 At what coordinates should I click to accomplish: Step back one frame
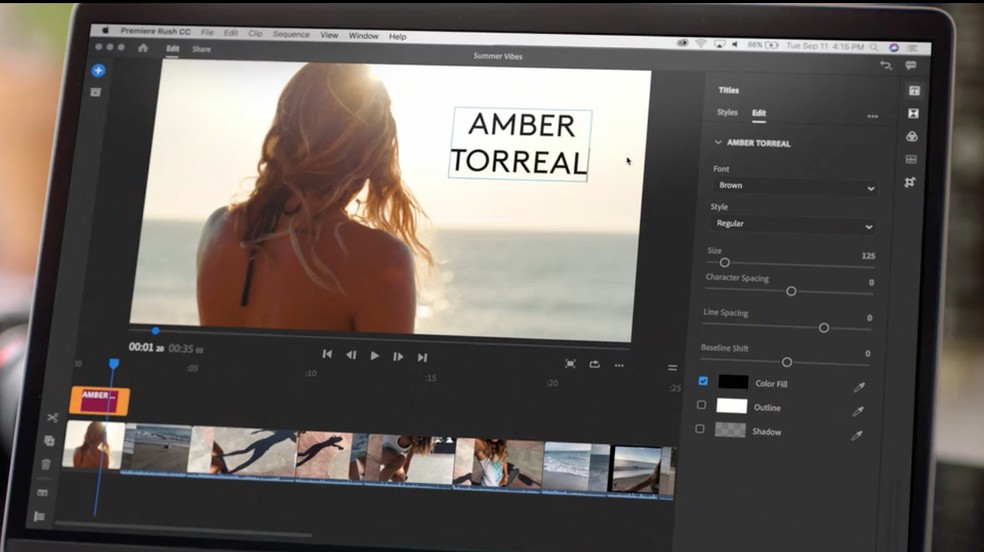tap(351, 355)
